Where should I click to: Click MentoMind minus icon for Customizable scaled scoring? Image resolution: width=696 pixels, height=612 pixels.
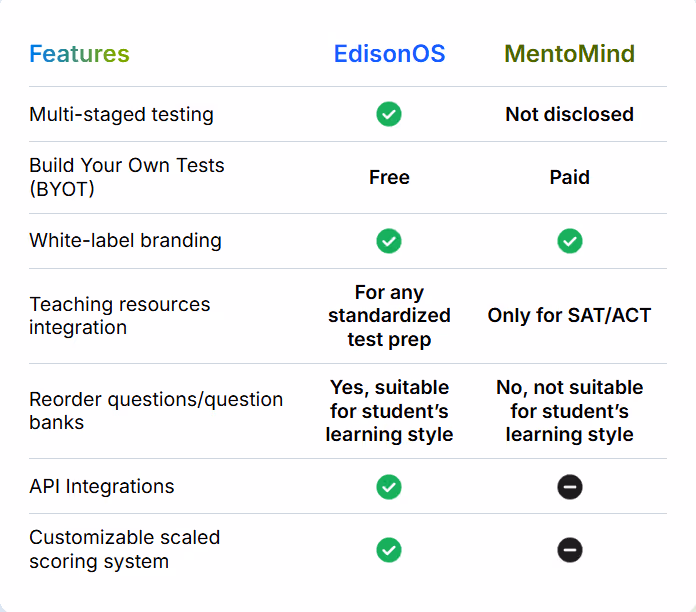(x=569, y=550)
